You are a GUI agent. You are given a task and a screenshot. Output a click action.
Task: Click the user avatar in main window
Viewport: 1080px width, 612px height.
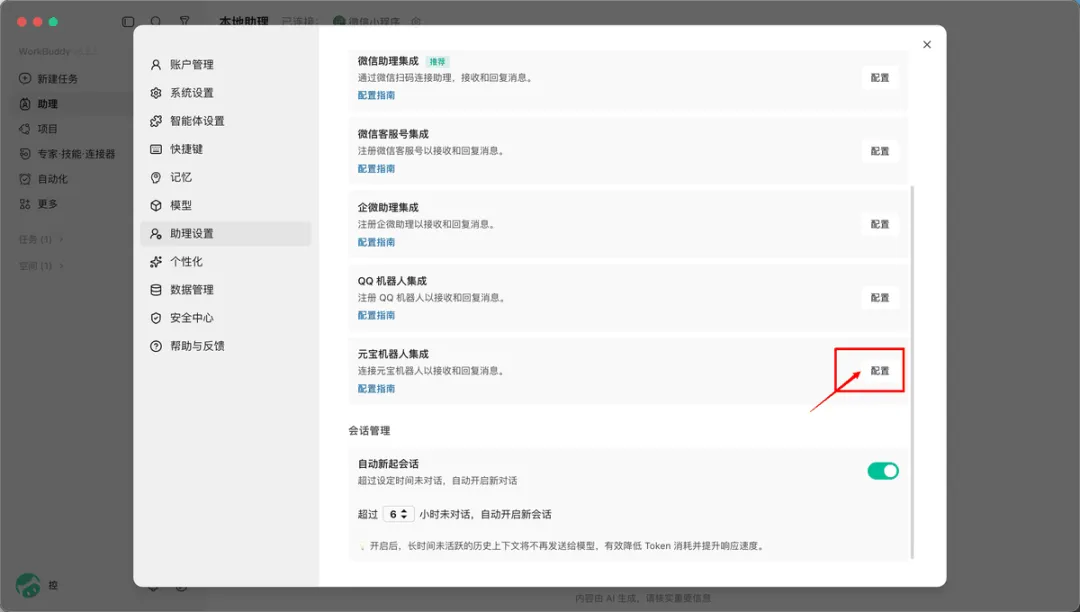[28, 585]
